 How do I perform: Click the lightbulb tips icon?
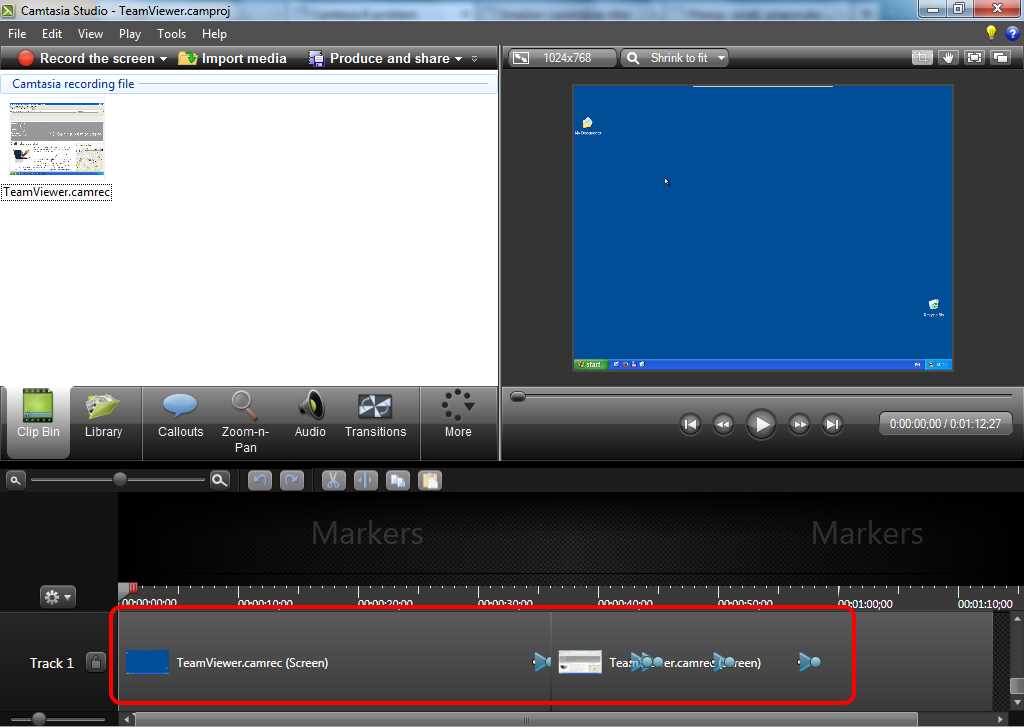click(991, 33)
